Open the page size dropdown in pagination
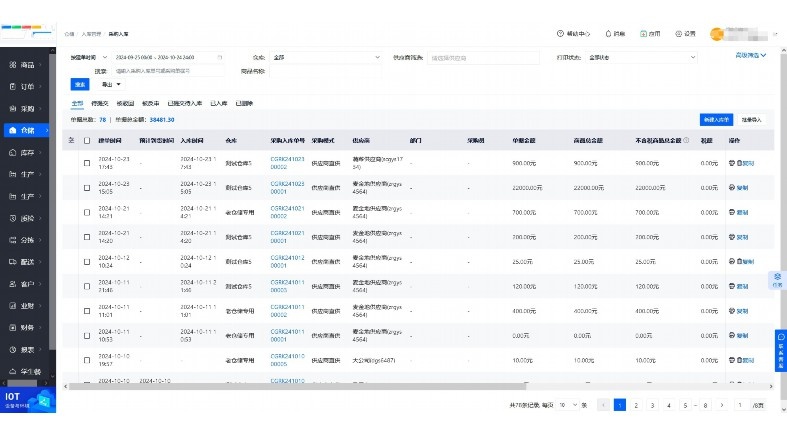Viewport: 787px width, 435px height. point(568,405)
